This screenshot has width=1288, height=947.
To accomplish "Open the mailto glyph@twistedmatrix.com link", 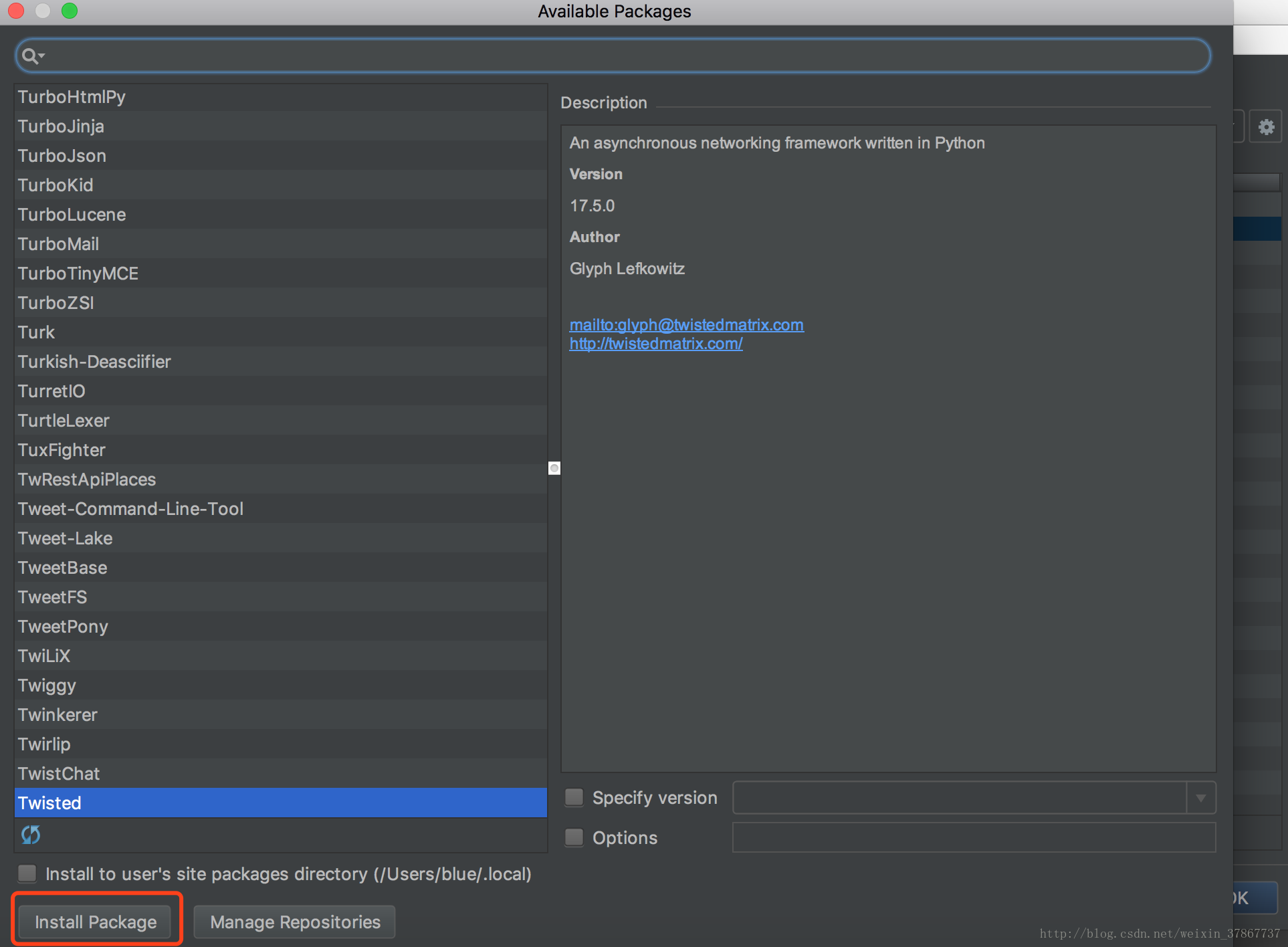I will 686,325.
